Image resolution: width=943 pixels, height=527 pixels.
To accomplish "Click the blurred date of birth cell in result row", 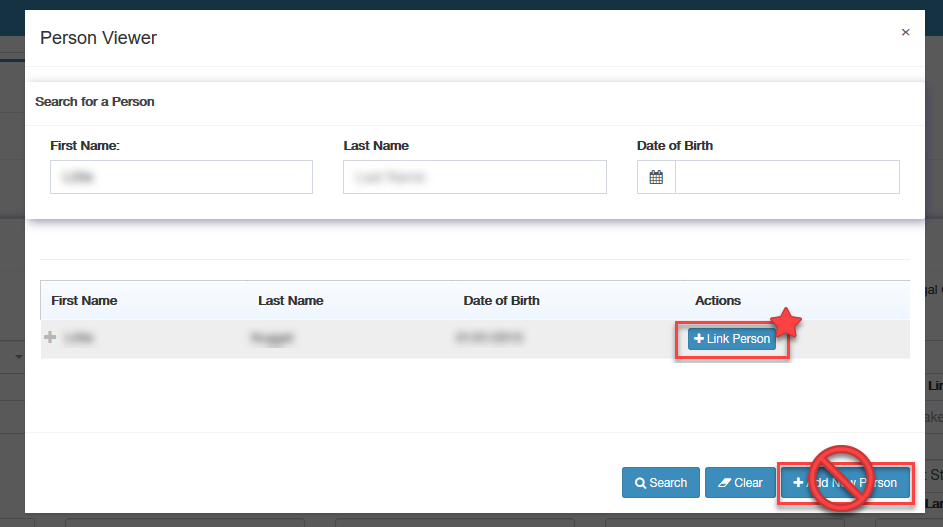I will [x=489, y=337].
